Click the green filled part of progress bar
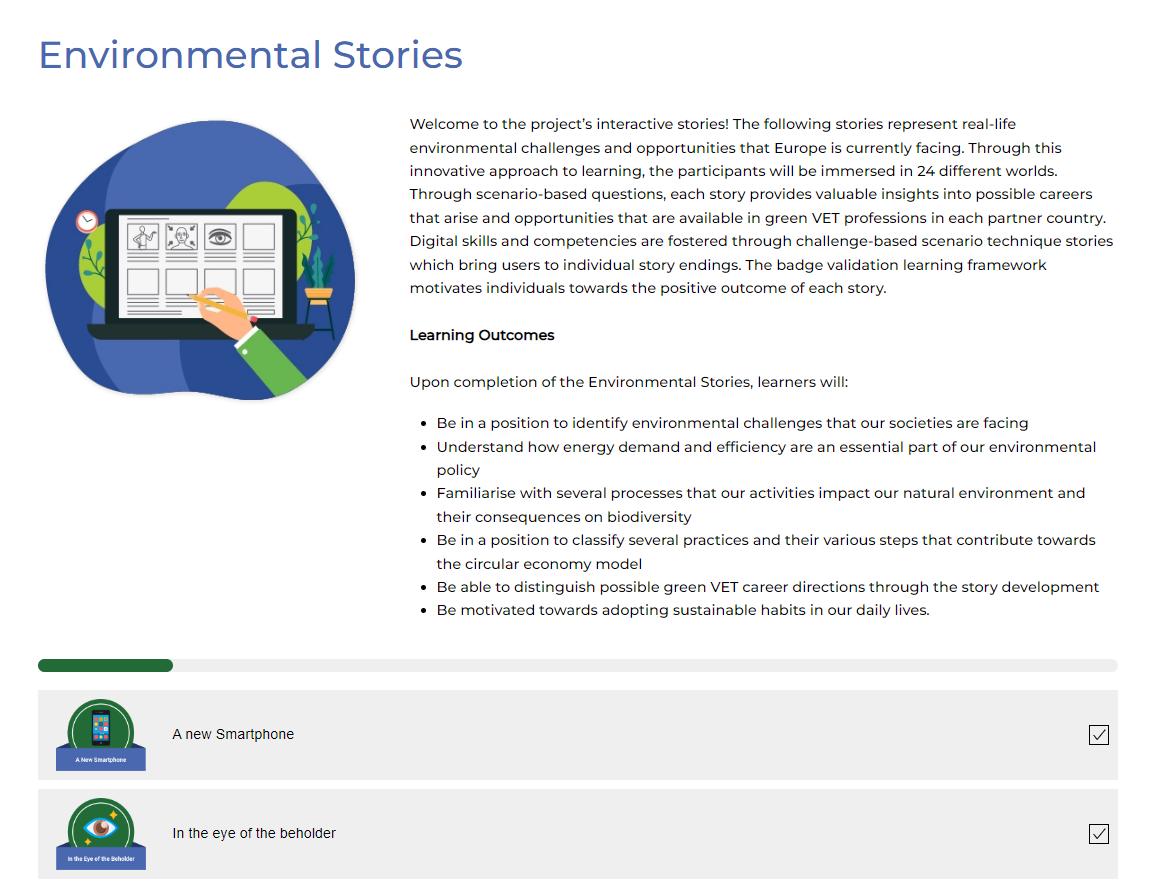 tap(105, 666)
